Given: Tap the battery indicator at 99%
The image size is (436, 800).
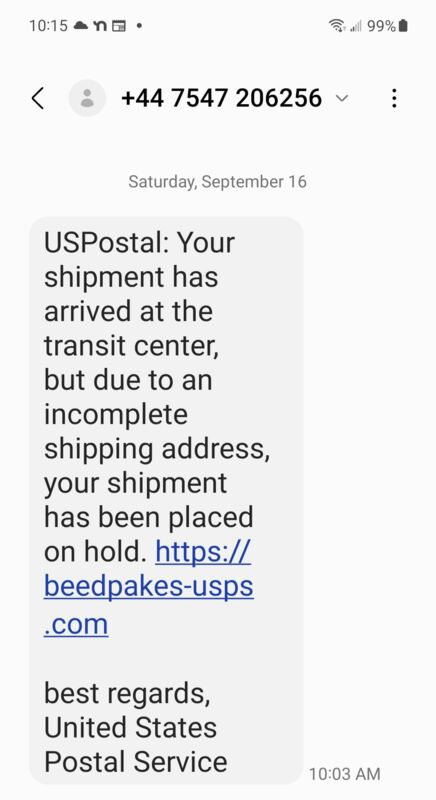Looking at the screenshot, I should tap(388, 26).
